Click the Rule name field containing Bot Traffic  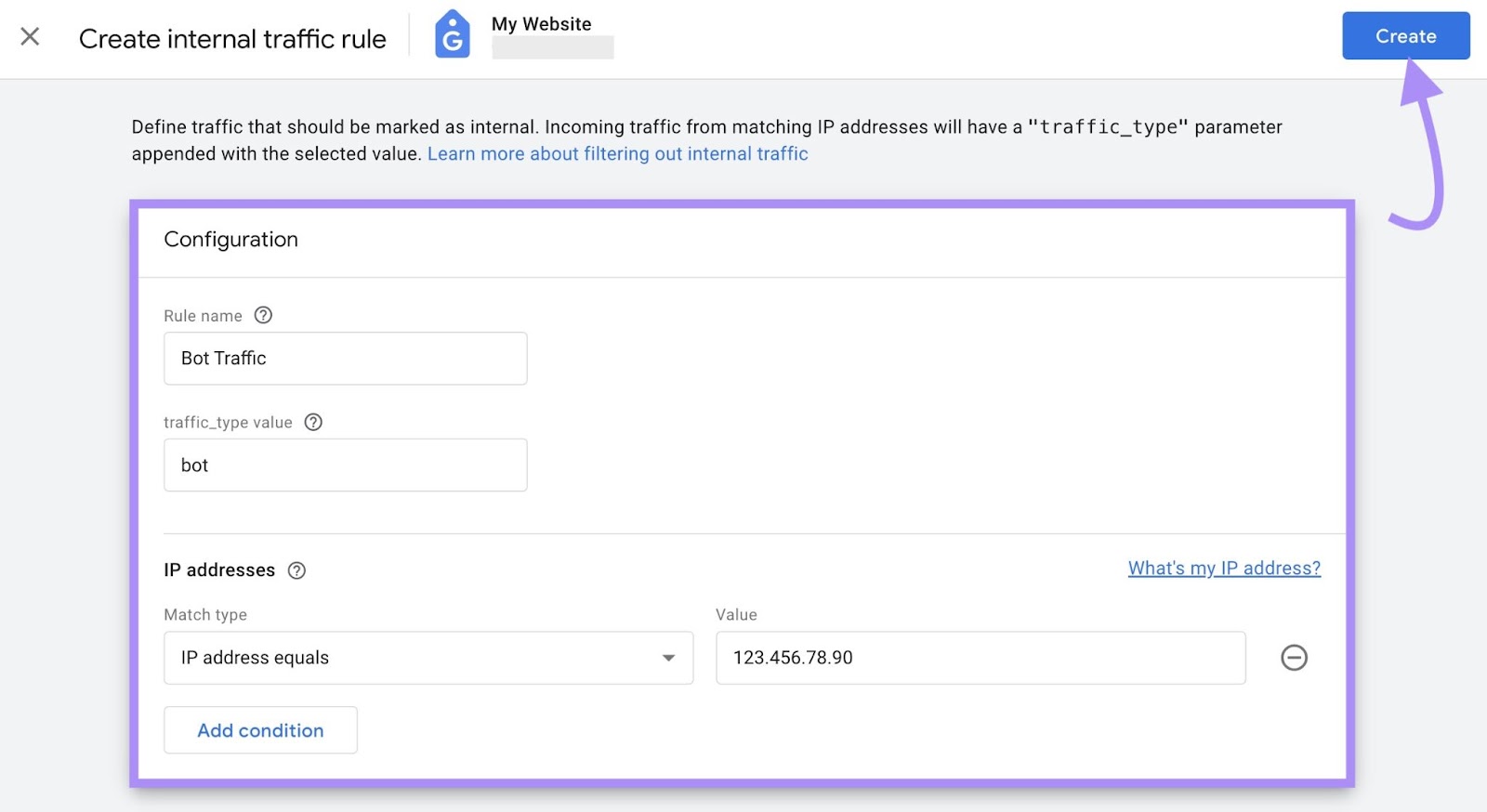click(346, 359)
